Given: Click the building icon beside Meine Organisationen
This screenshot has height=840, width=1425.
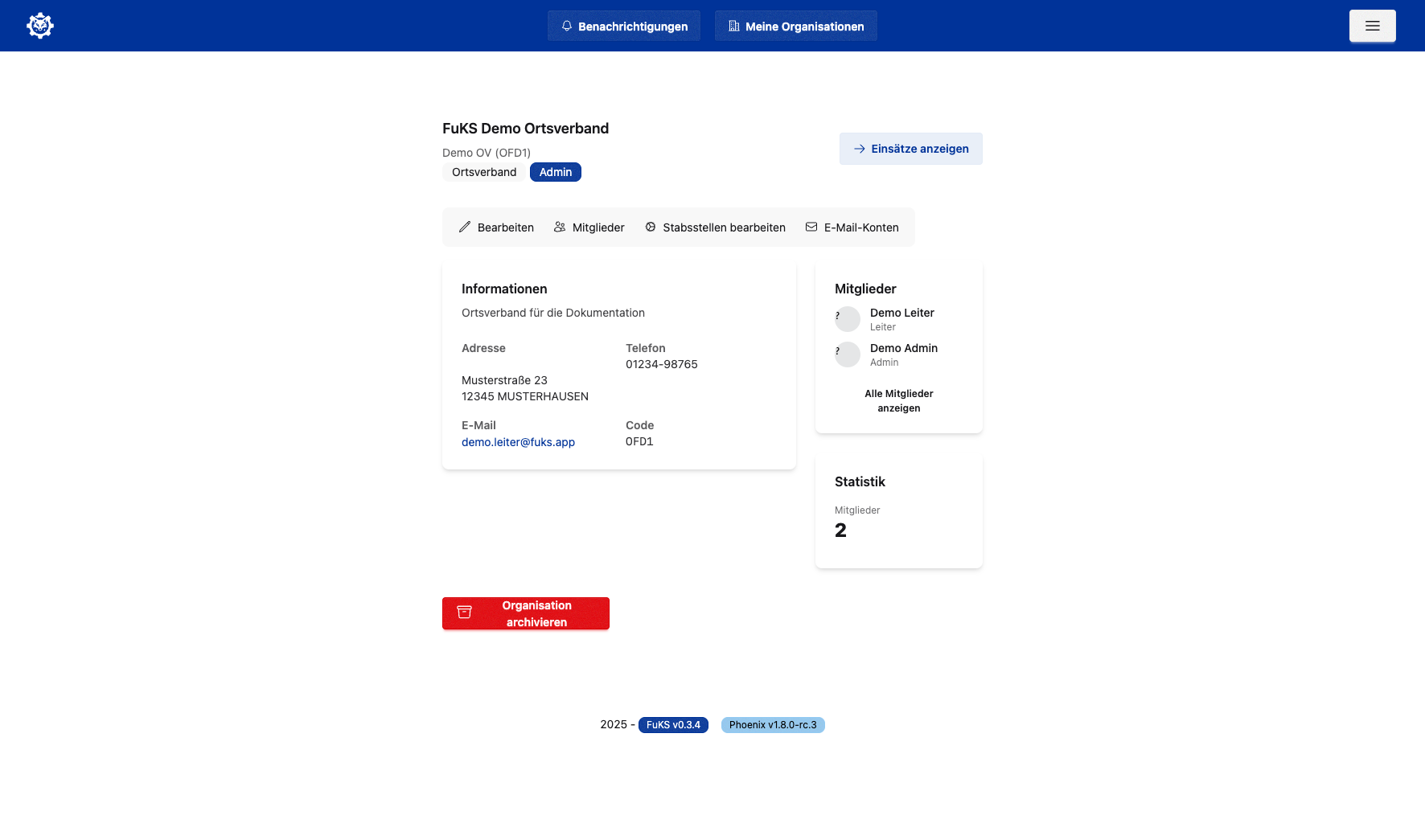Looking at the screenshot, I should point(733,25).
